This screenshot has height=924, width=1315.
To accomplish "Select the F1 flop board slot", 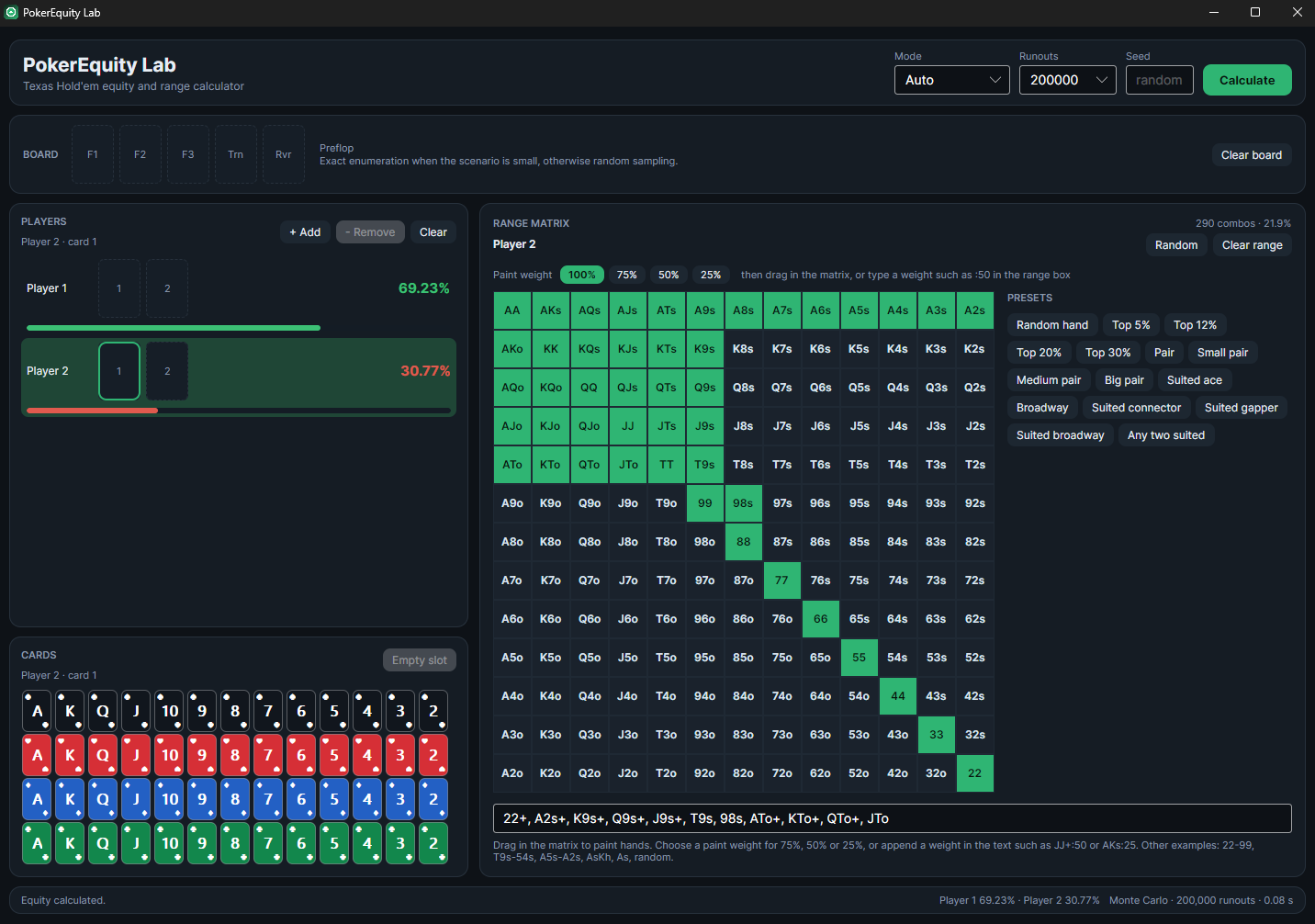I will 93,154.
